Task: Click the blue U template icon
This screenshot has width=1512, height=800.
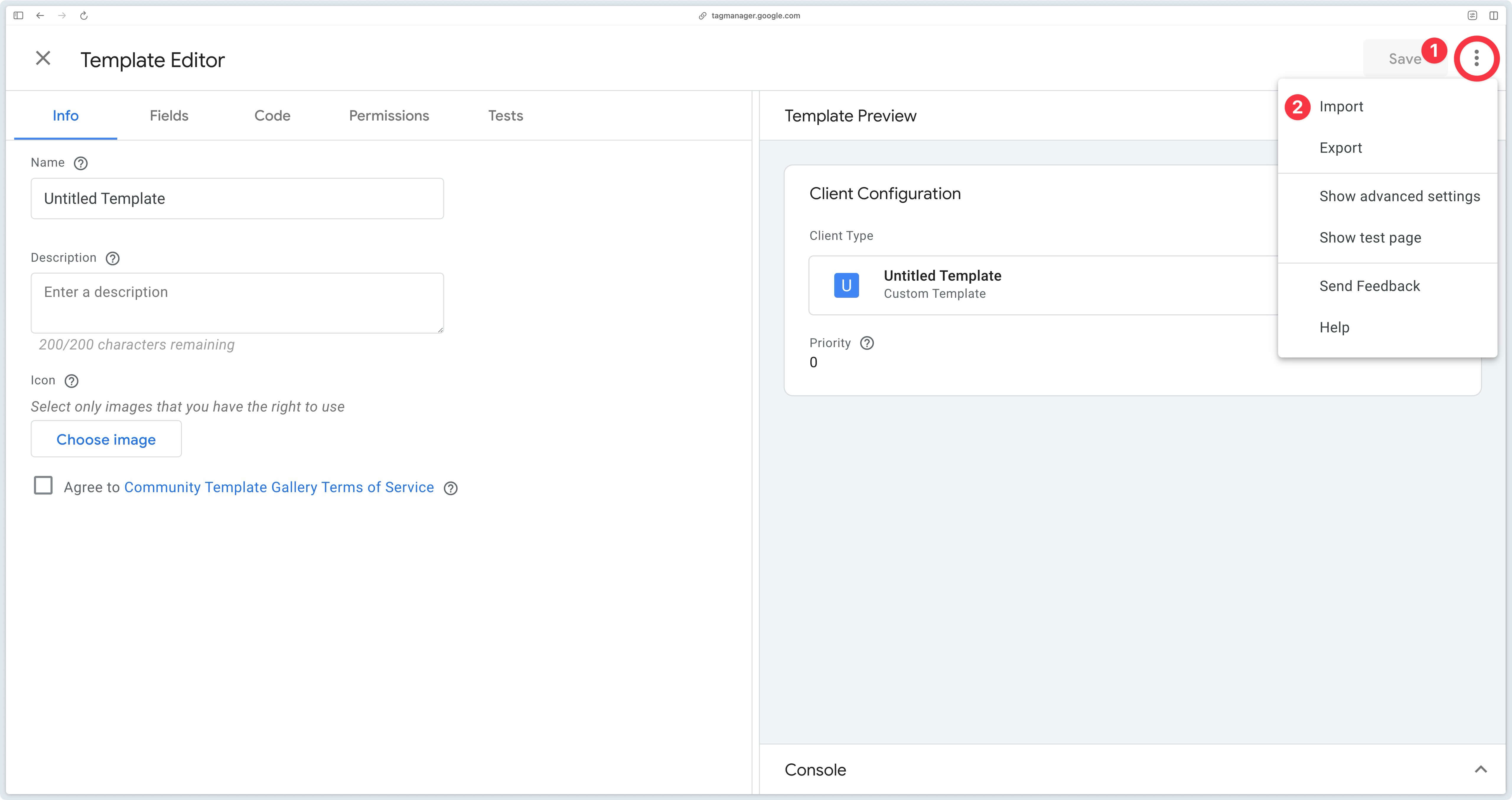Action: 846,285
